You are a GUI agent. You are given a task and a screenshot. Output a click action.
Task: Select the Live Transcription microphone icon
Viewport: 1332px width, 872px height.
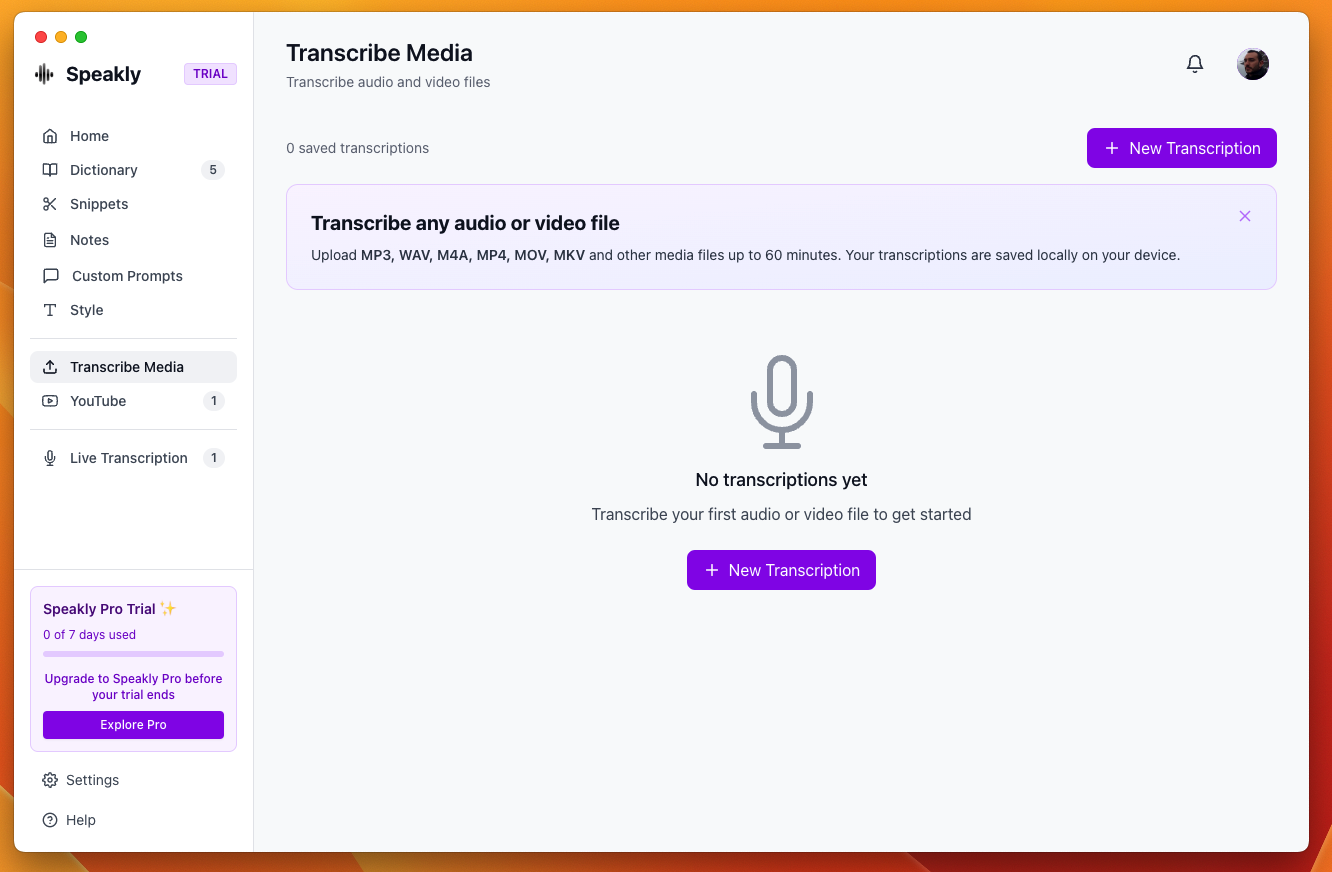(50, 457)
